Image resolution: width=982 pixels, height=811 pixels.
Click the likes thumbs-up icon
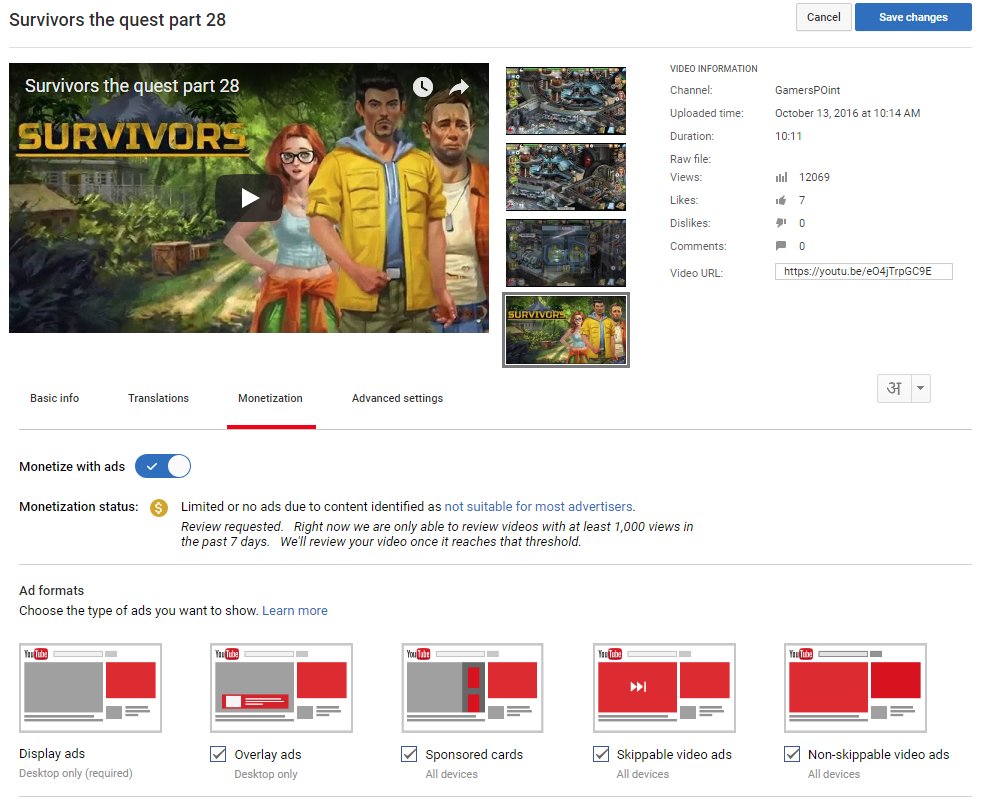click(x=781, y=200)
